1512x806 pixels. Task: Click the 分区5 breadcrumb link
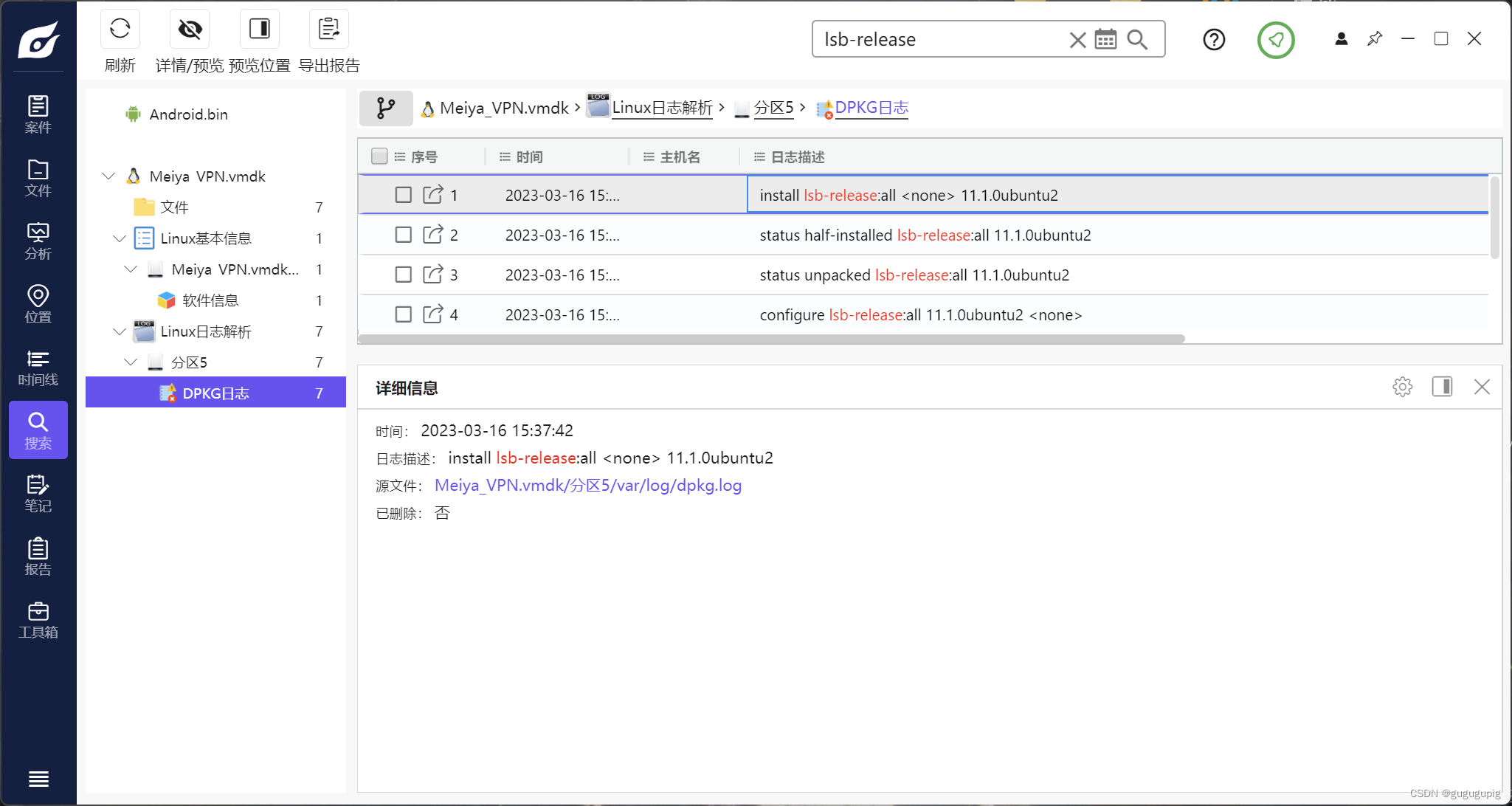click(773, 108)
